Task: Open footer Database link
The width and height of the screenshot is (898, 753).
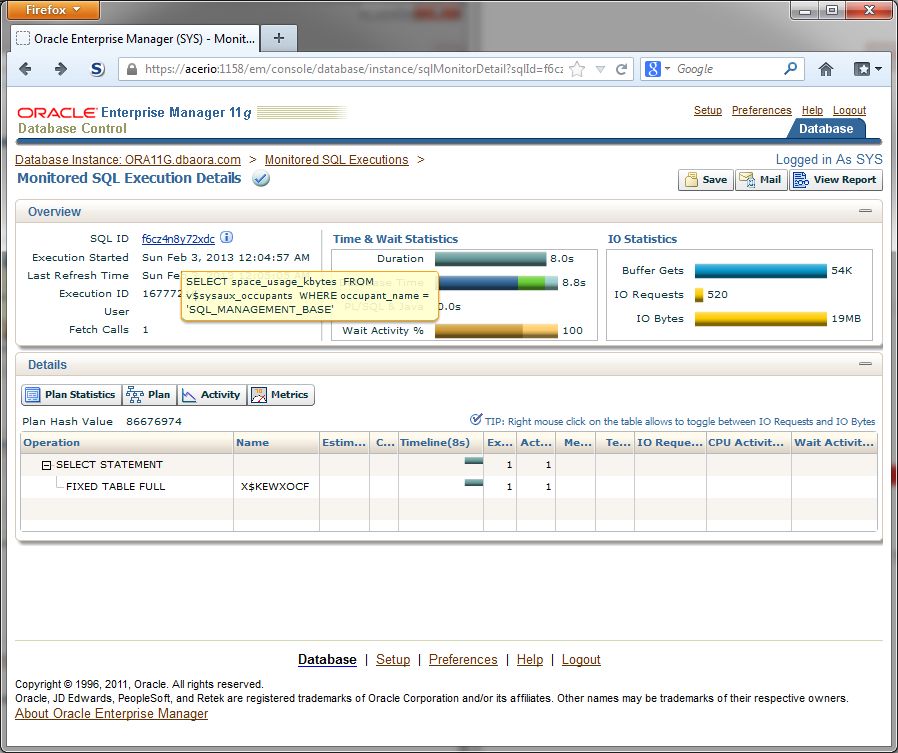Action: 327,660
